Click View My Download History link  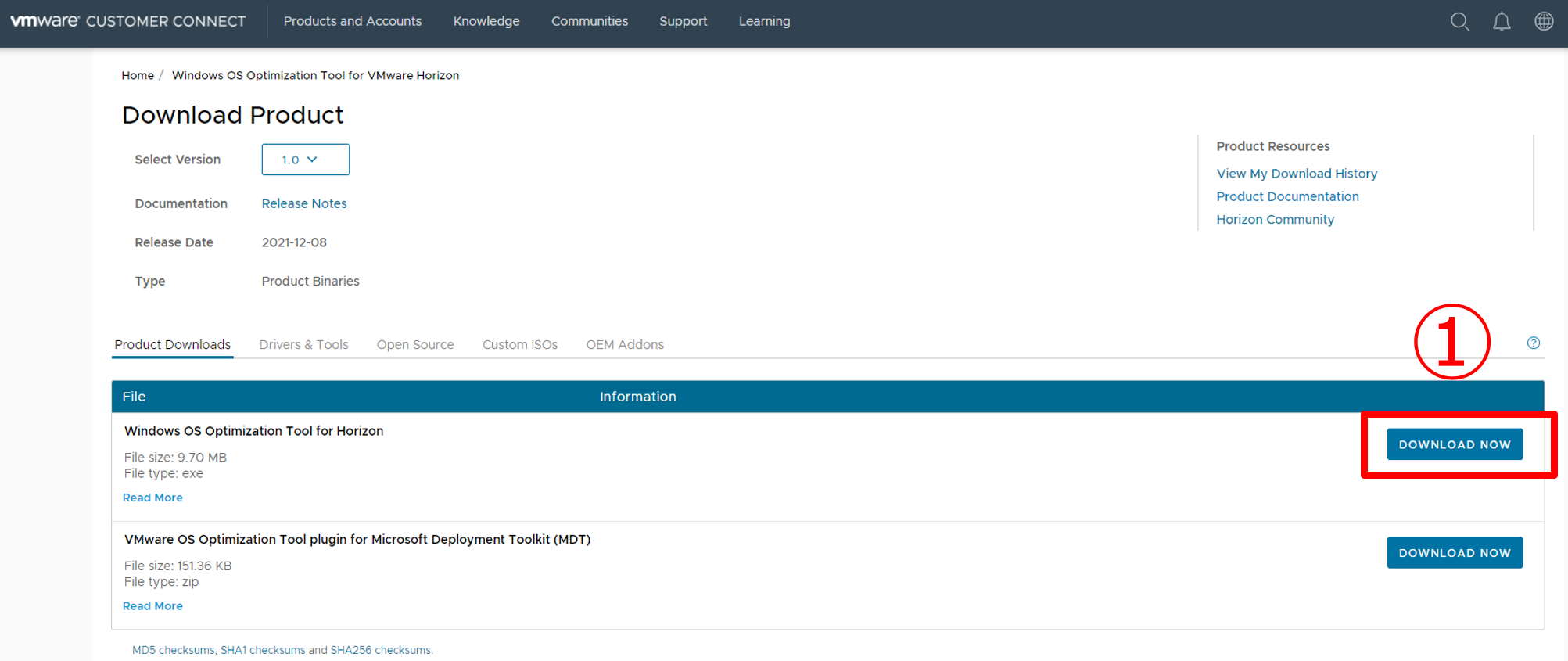pyautogui.click(x=1296, y=174)
